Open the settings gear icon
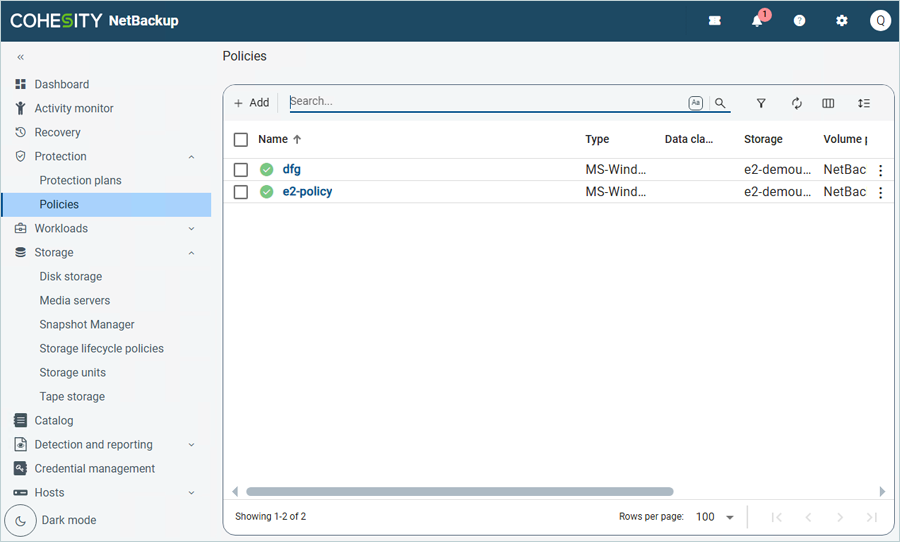Viewport: 900px width, 542px height. [841, 21]
